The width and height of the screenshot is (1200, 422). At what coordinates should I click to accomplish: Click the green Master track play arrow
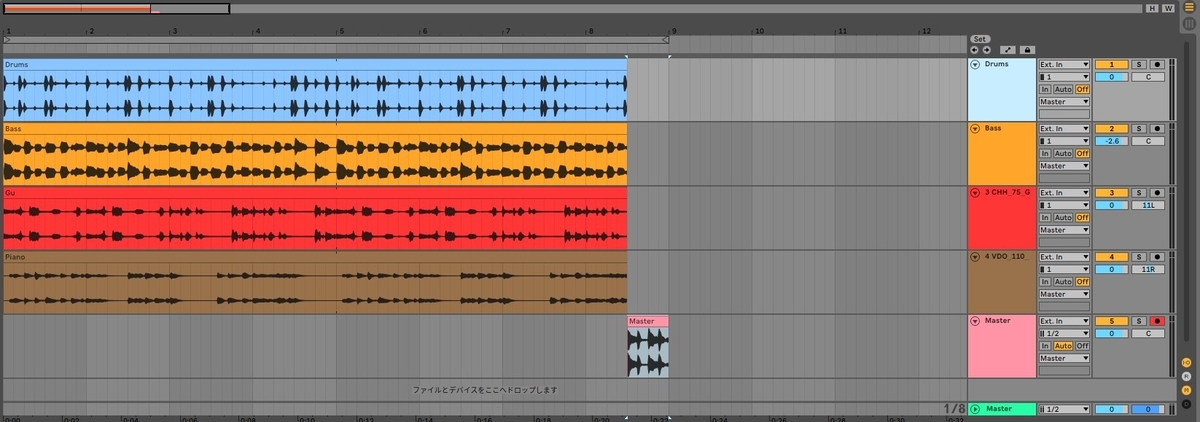[975, 409]
